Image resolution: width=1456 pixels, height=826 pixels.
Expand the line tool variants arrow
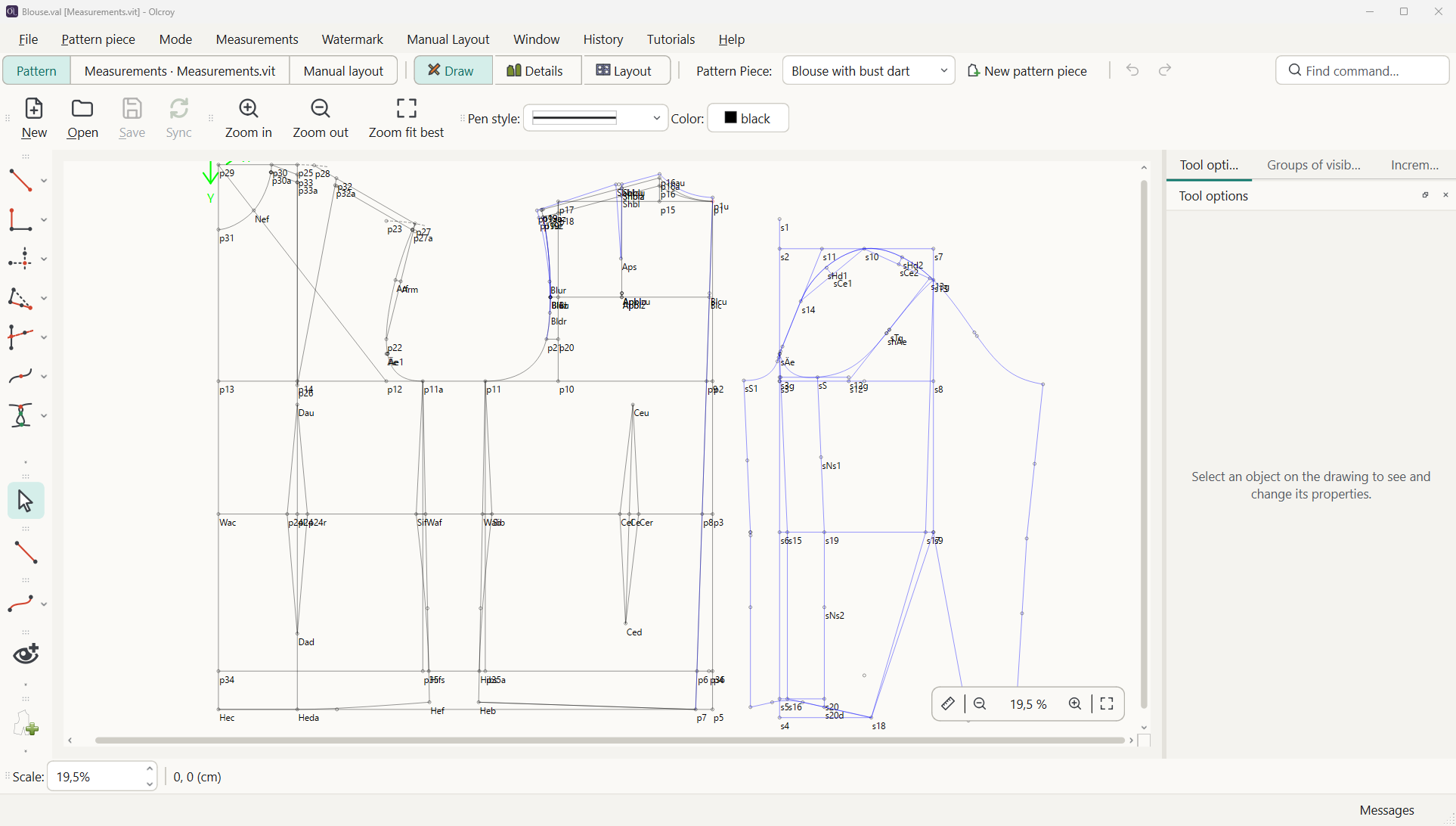point(44,181)
